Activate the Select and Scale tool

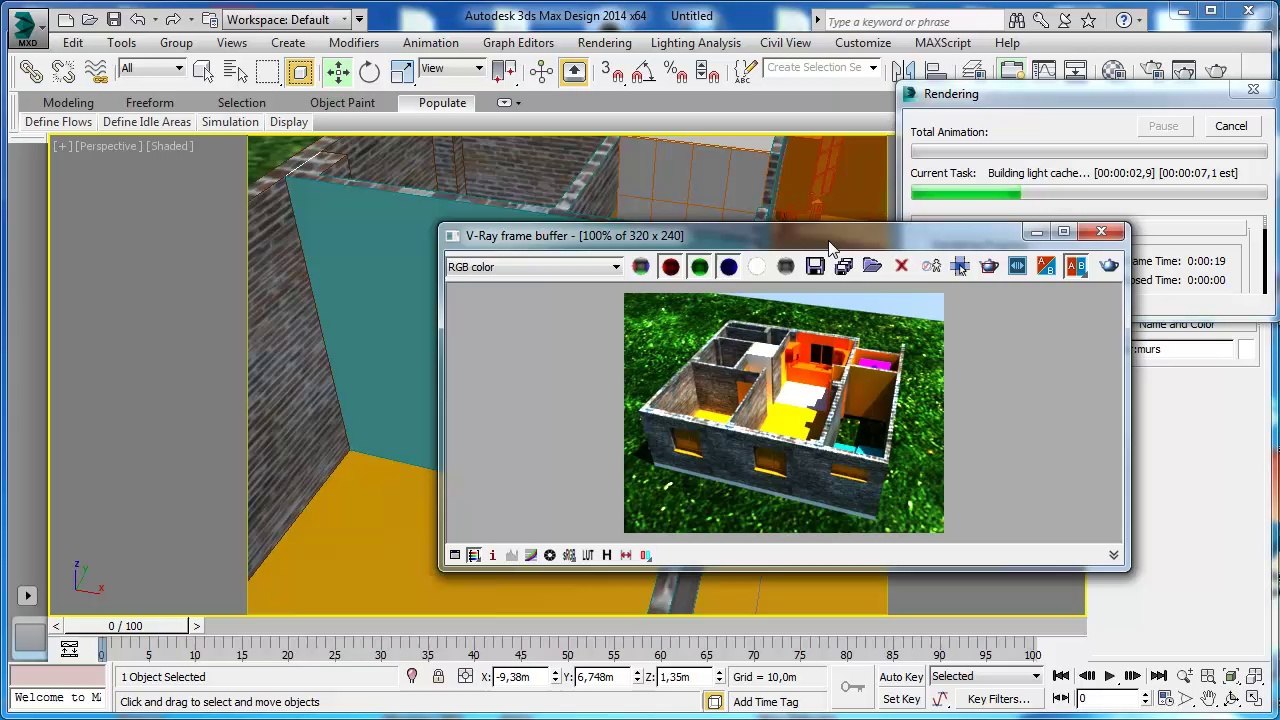(x=401, y=71)
